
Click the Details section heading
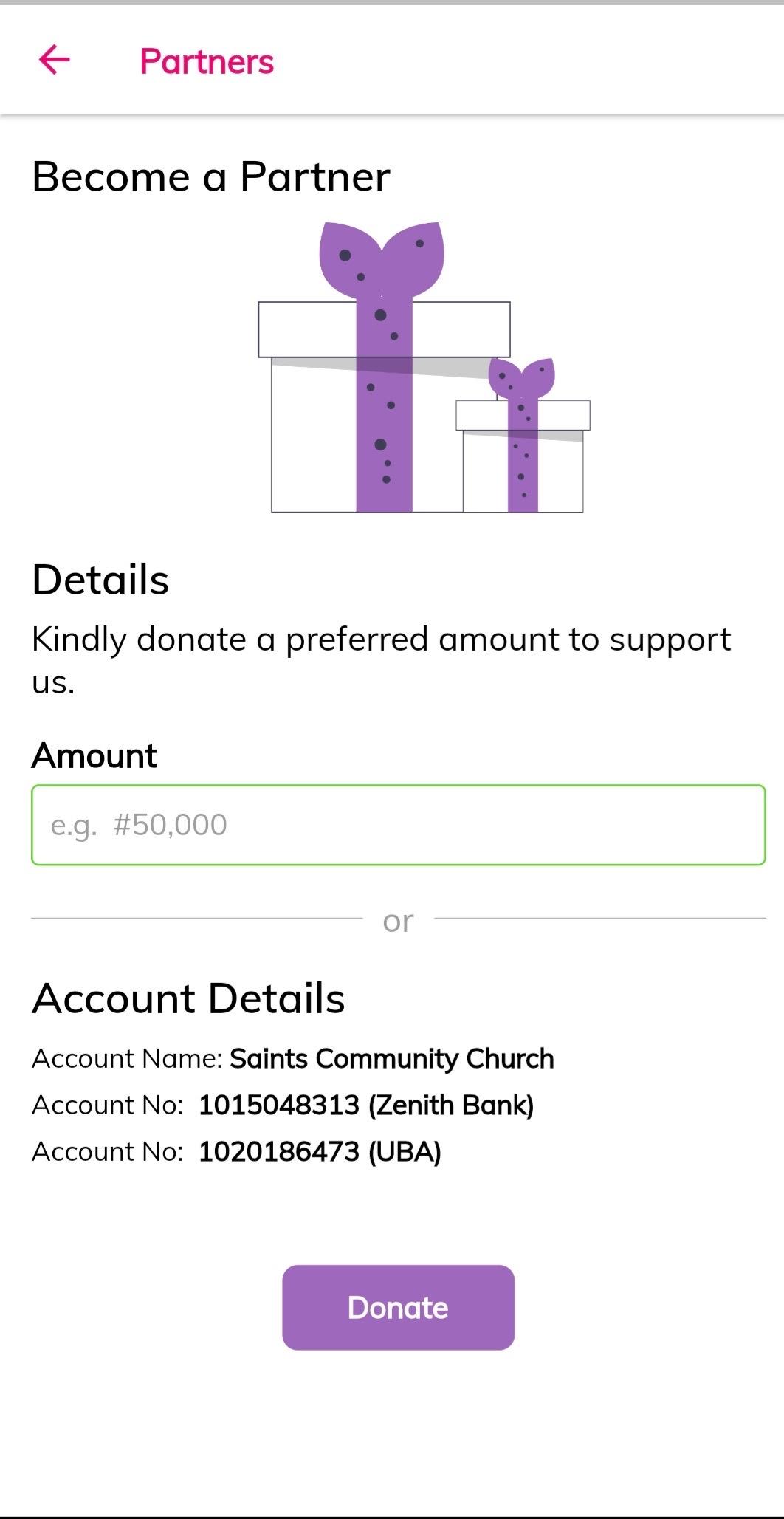point(100,580)
